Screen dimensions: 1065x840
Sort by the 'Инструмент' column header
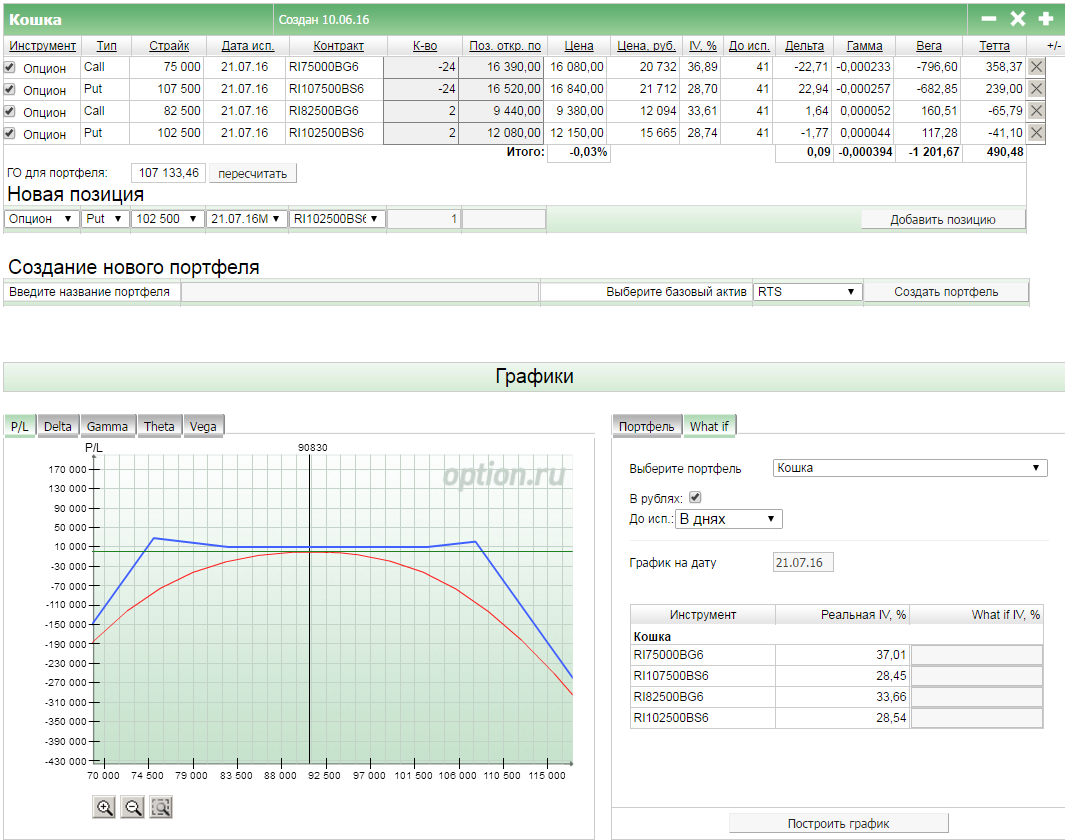point(42,45)
